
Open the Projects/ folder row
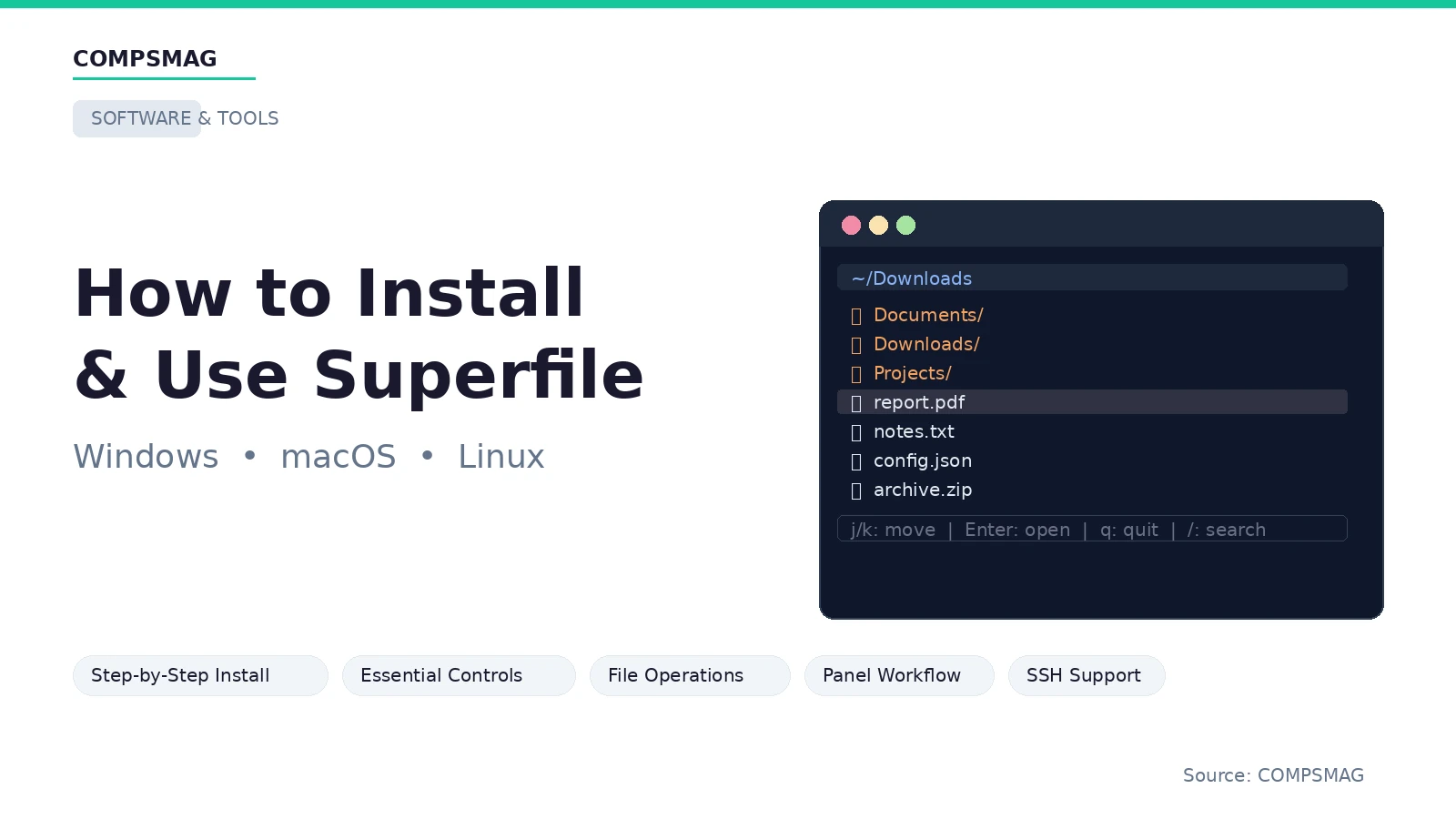1092,373
